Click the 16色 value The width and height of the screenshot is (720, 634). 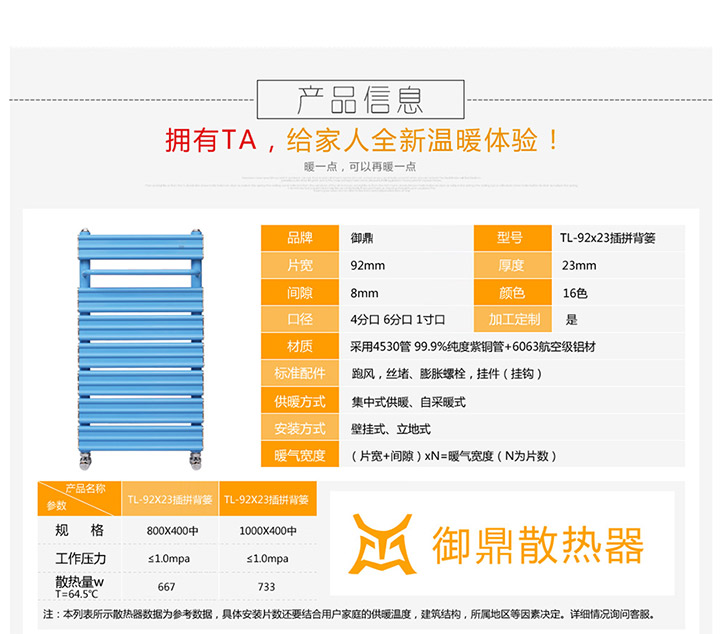point(575,293)
